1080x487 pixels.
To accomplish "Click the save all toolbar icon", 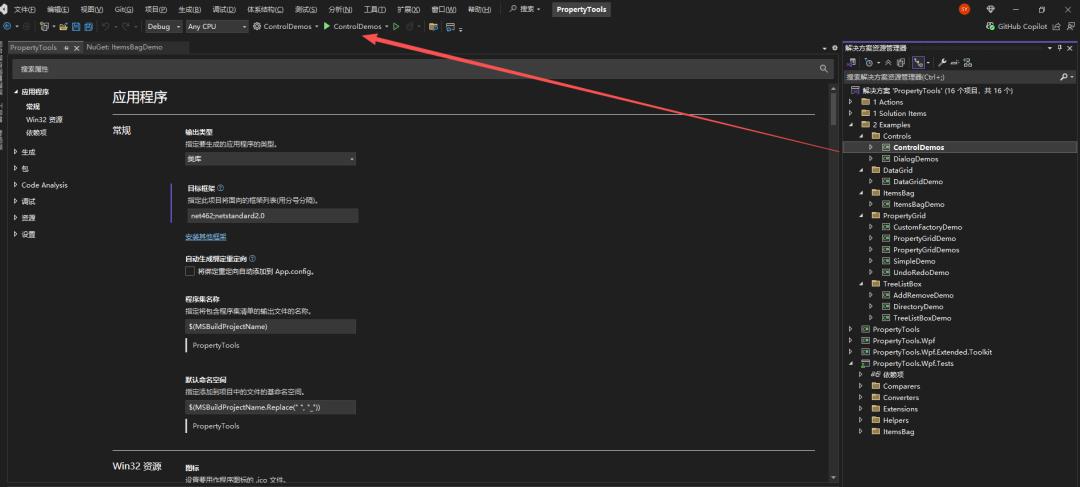I will point(88,26).
